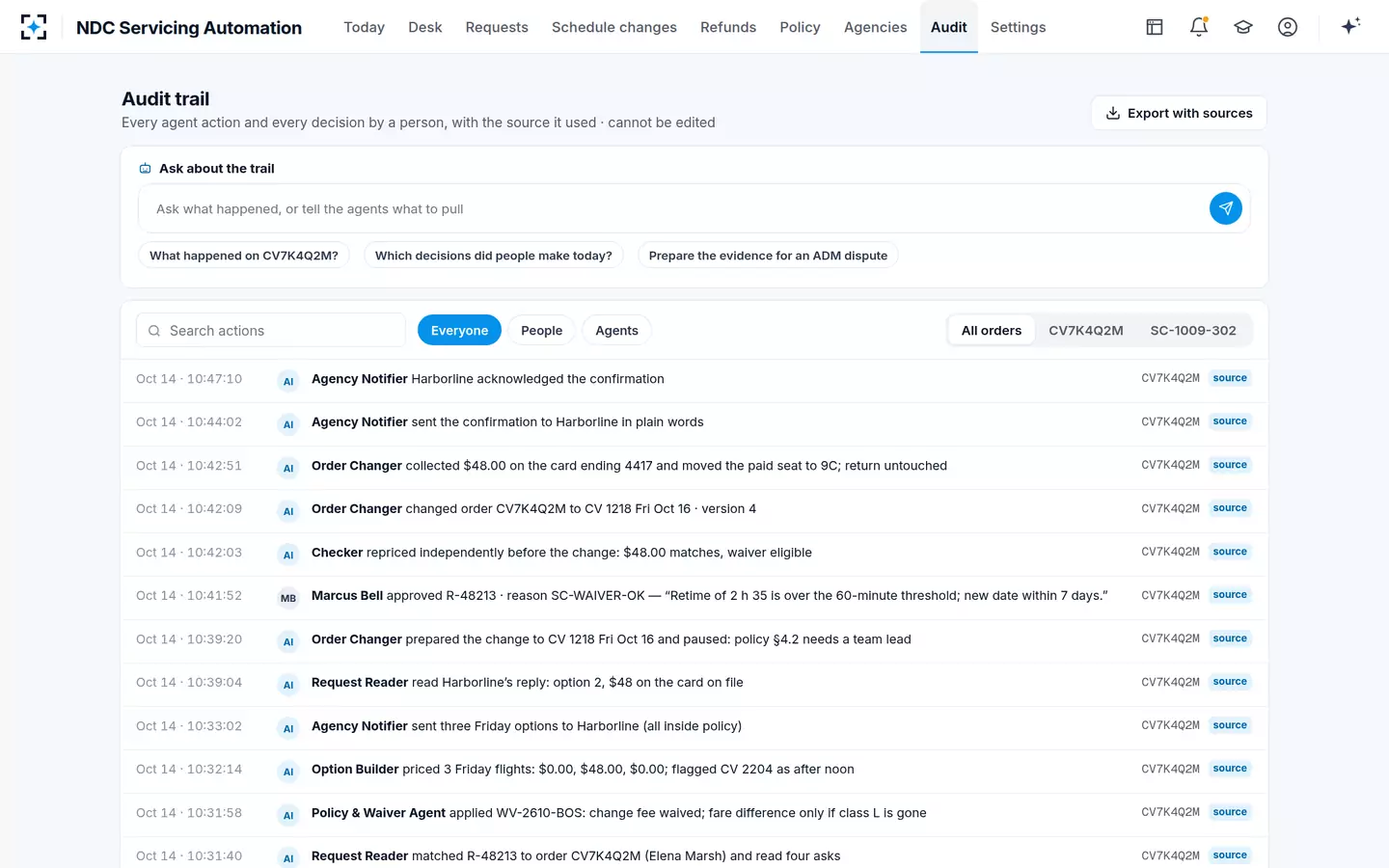
Task: Choose the "What happened on CV7K4Q2M?" suggestion
Action: [244, 256]
